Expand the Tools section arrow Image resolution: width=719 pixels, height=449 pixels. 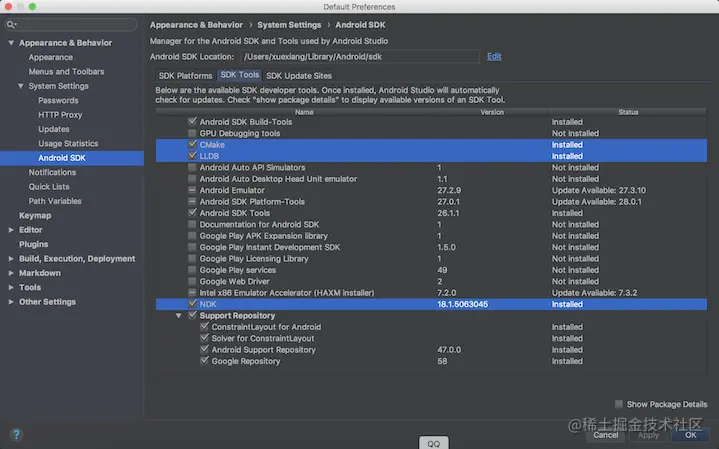(x=11, y=287)
